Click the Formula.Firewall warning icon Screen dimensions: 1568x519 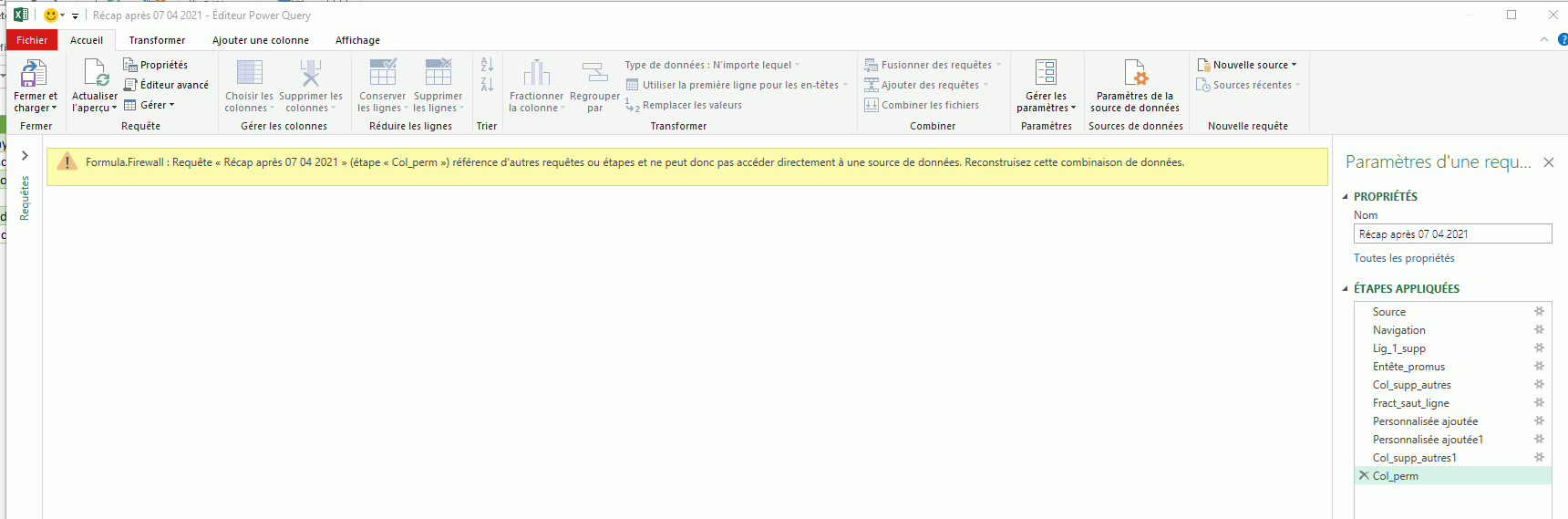[67, 162]
